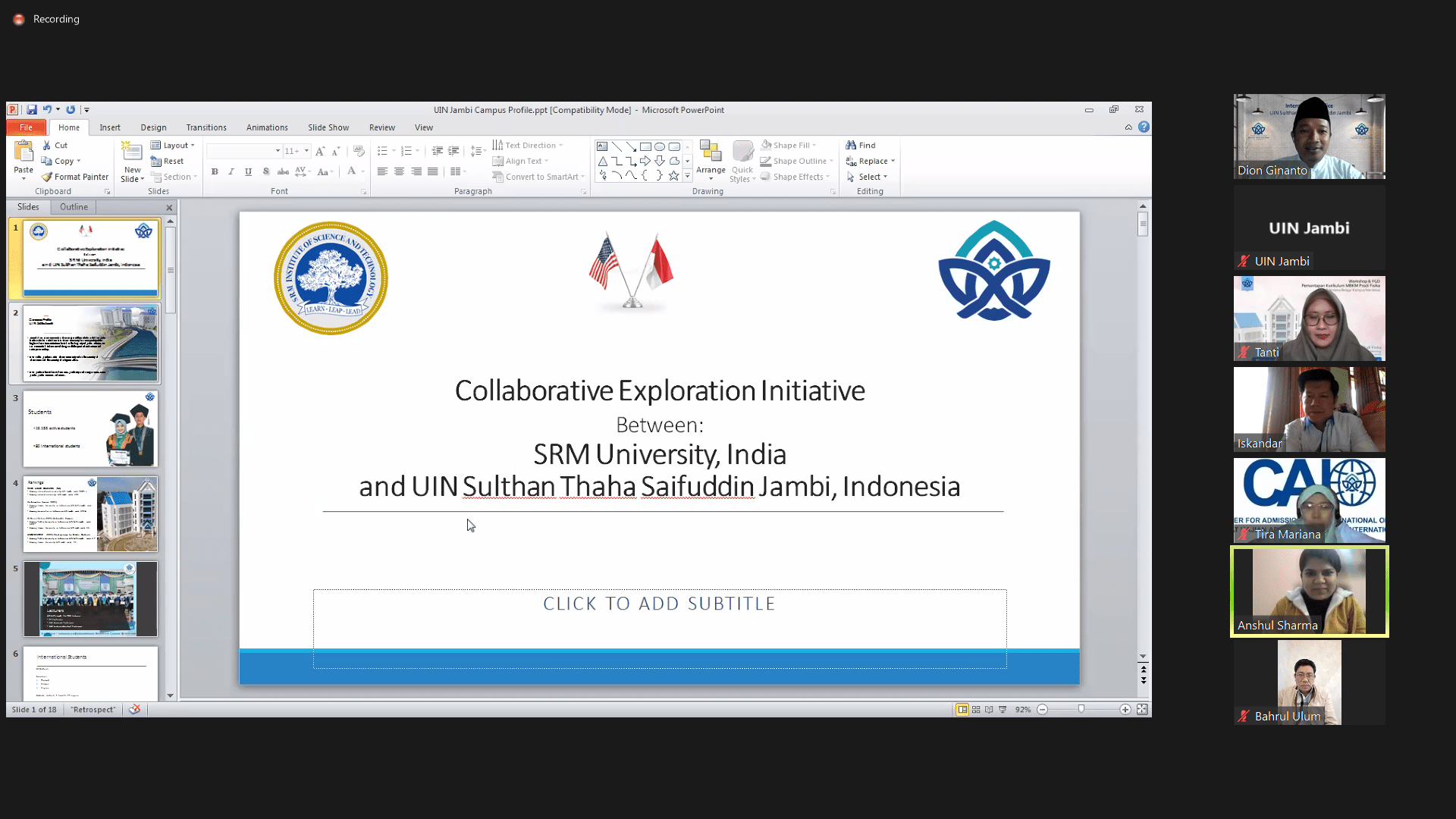Click the Paste clipboard icon
This screenshot has height=819, width=1456.
click(24, 152)
